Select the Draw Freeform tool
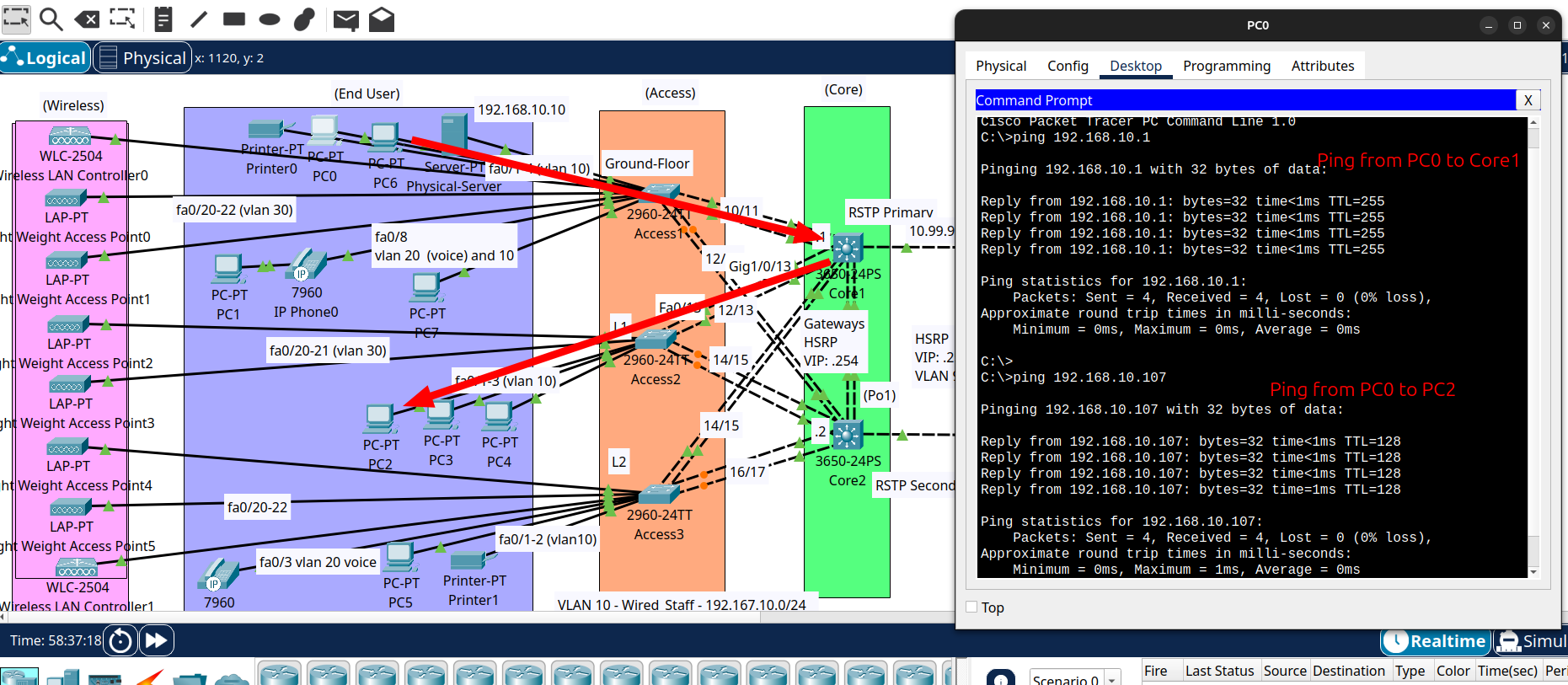 pos(304,19)
